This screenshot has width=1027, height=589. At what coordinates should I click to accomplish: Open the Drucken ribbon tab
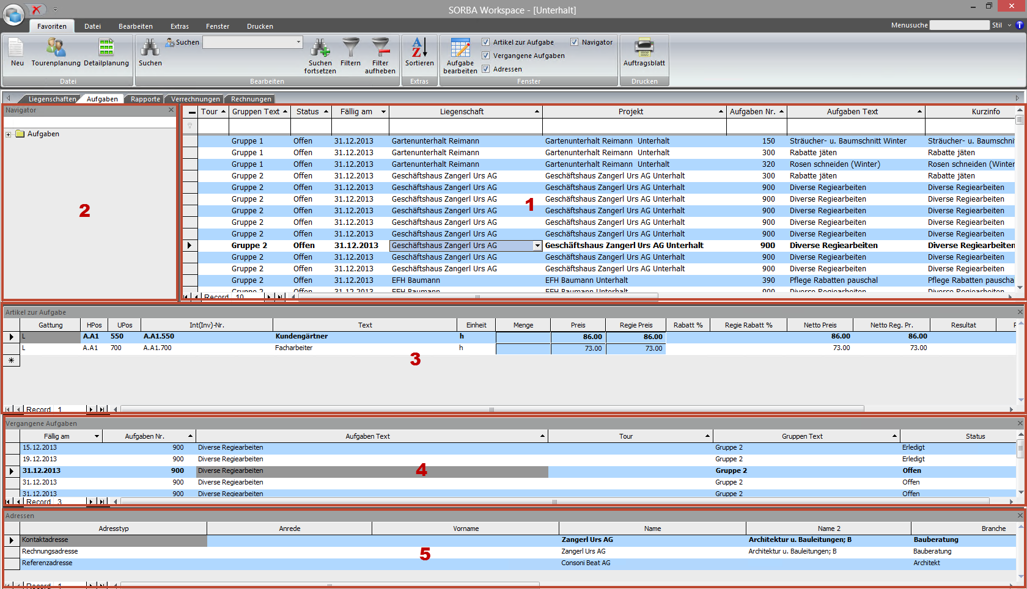tap(260, 26)
